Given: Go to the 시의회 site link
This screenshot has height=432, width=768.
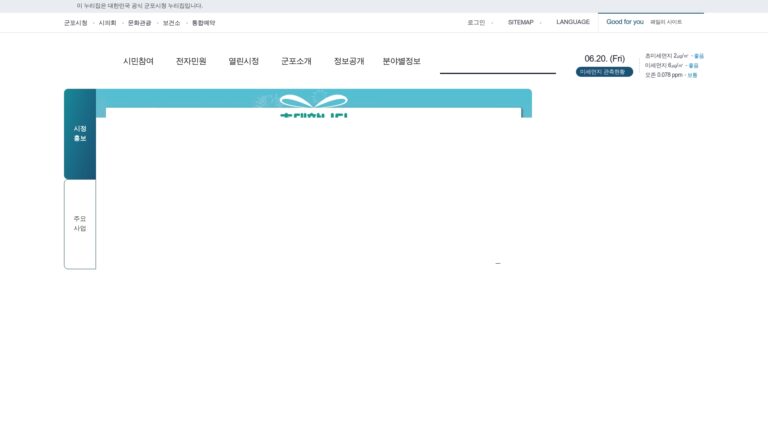Looking at the screenshot, I should pos(107,23).
